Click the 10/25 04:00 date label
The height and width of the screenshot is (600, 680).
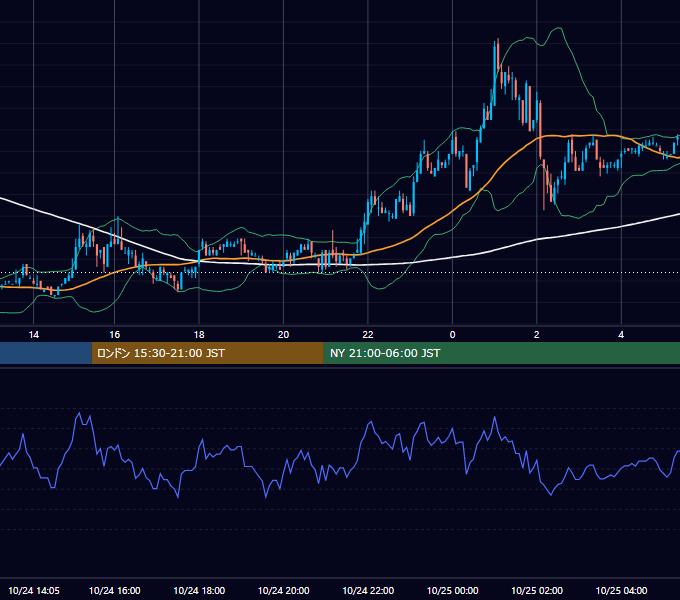(x=621, y=590)
